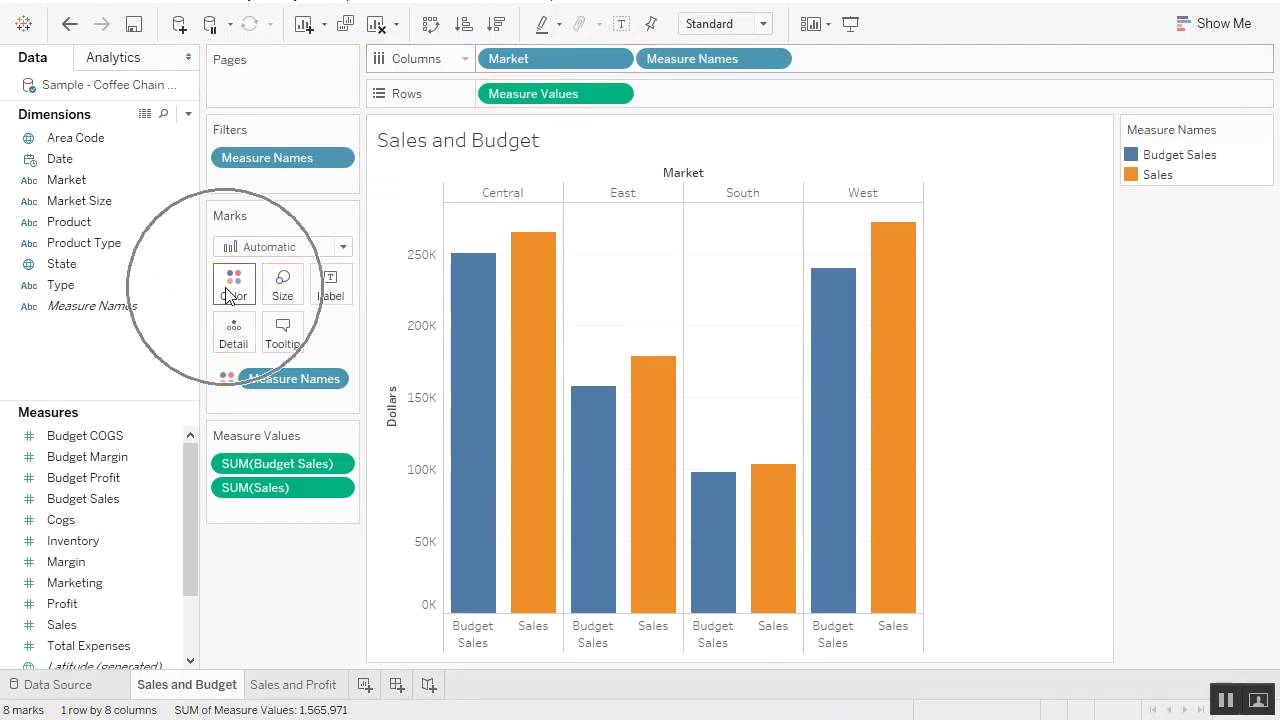
Task: Click the SUM(Sales) measure value pill
Action: tap(283, 488)
